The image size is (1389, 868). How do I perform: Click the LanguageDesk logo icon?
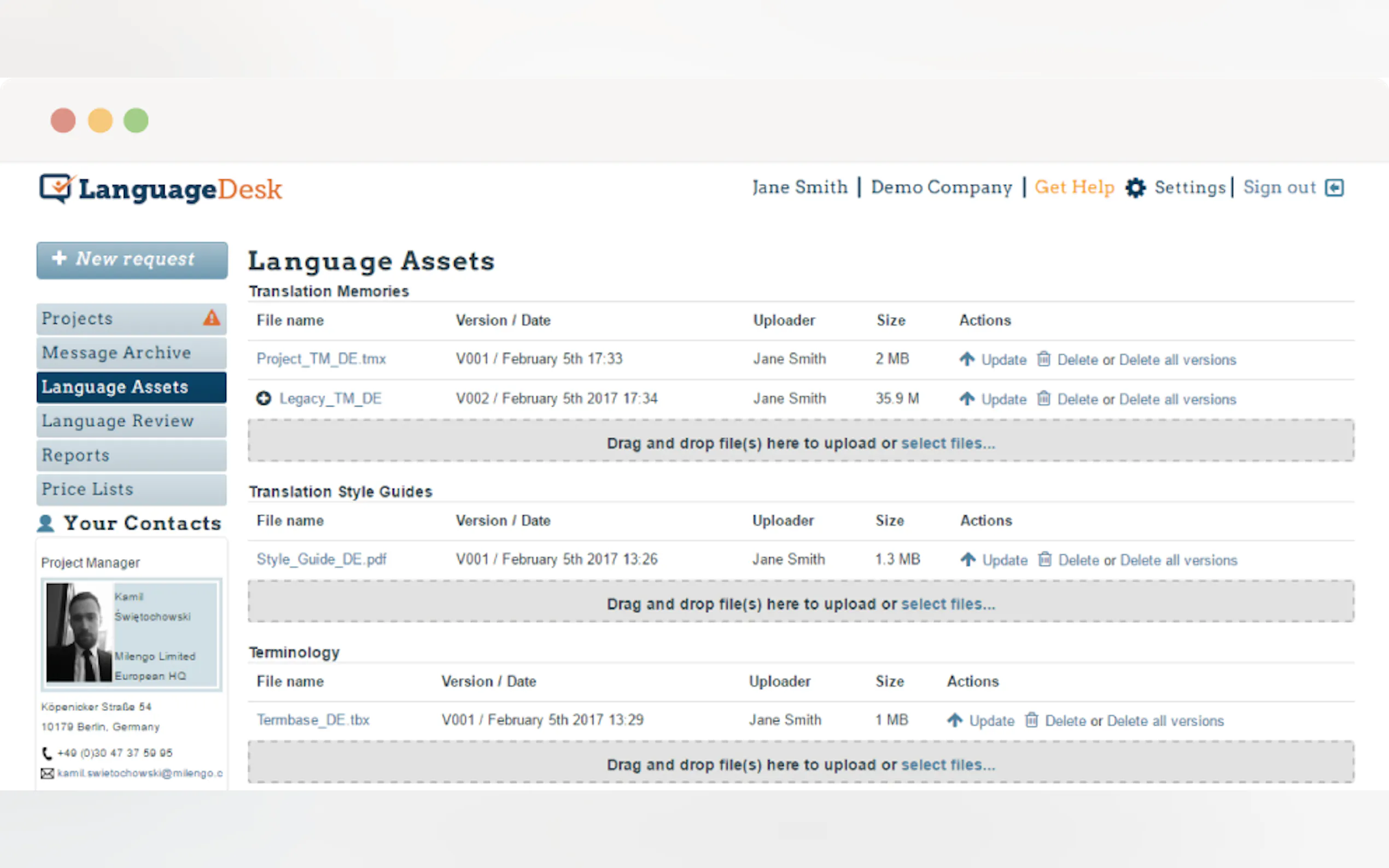pos(56,187)
